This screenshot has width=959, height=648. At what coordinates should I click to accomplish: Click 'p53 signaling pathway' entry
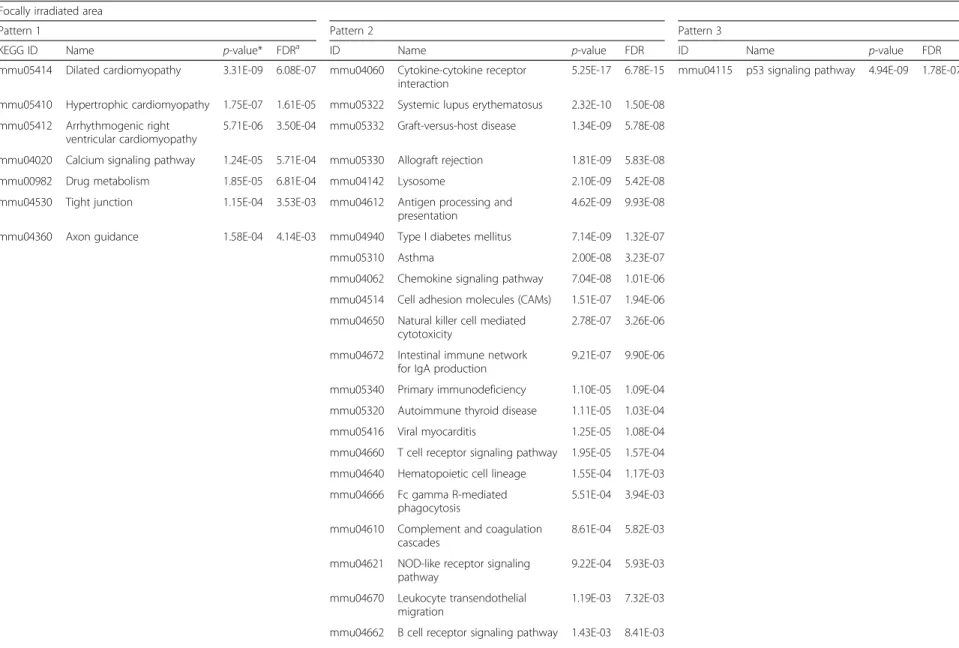801,70
